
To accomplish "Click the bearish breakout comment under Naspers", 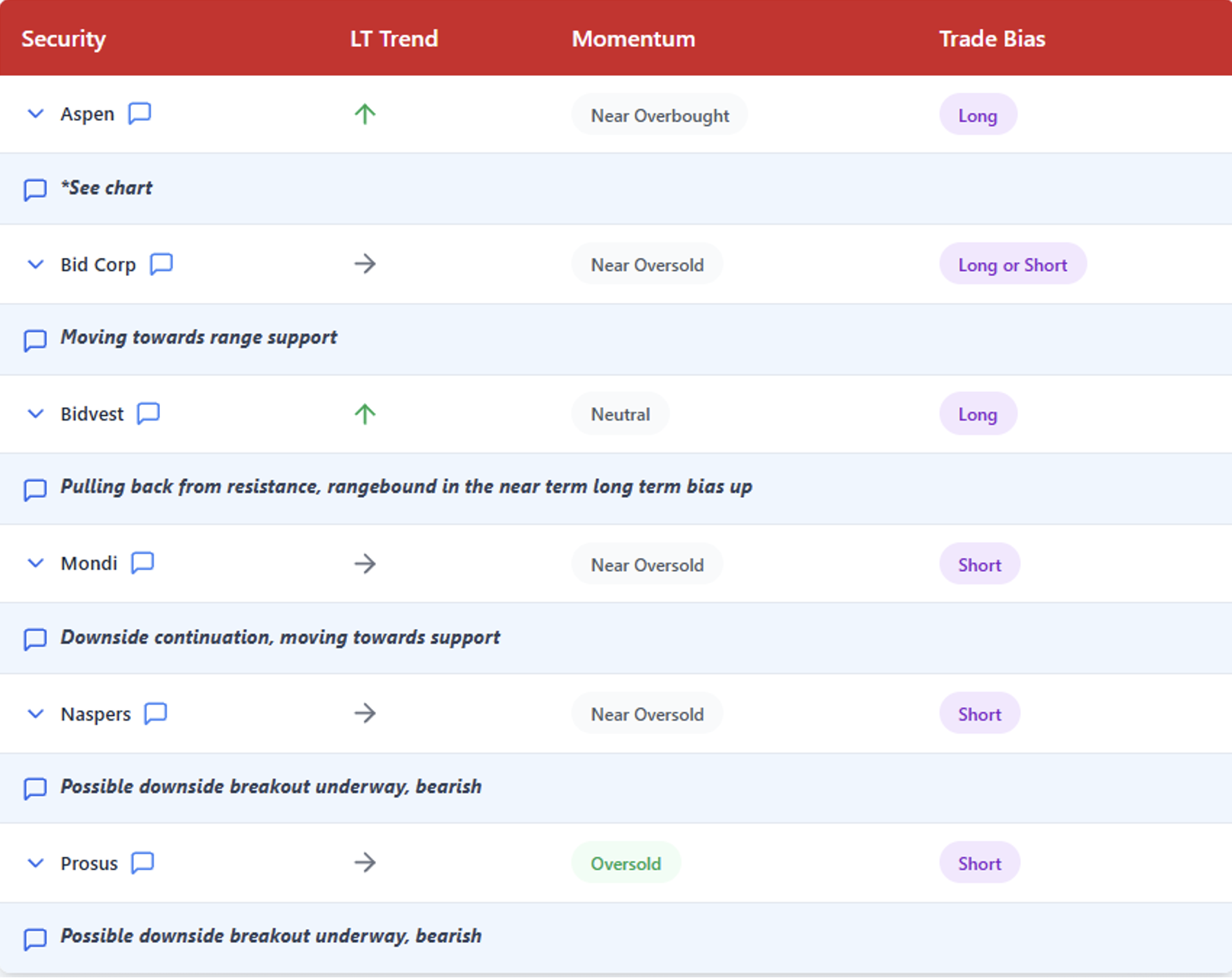I will click(271, 787).
